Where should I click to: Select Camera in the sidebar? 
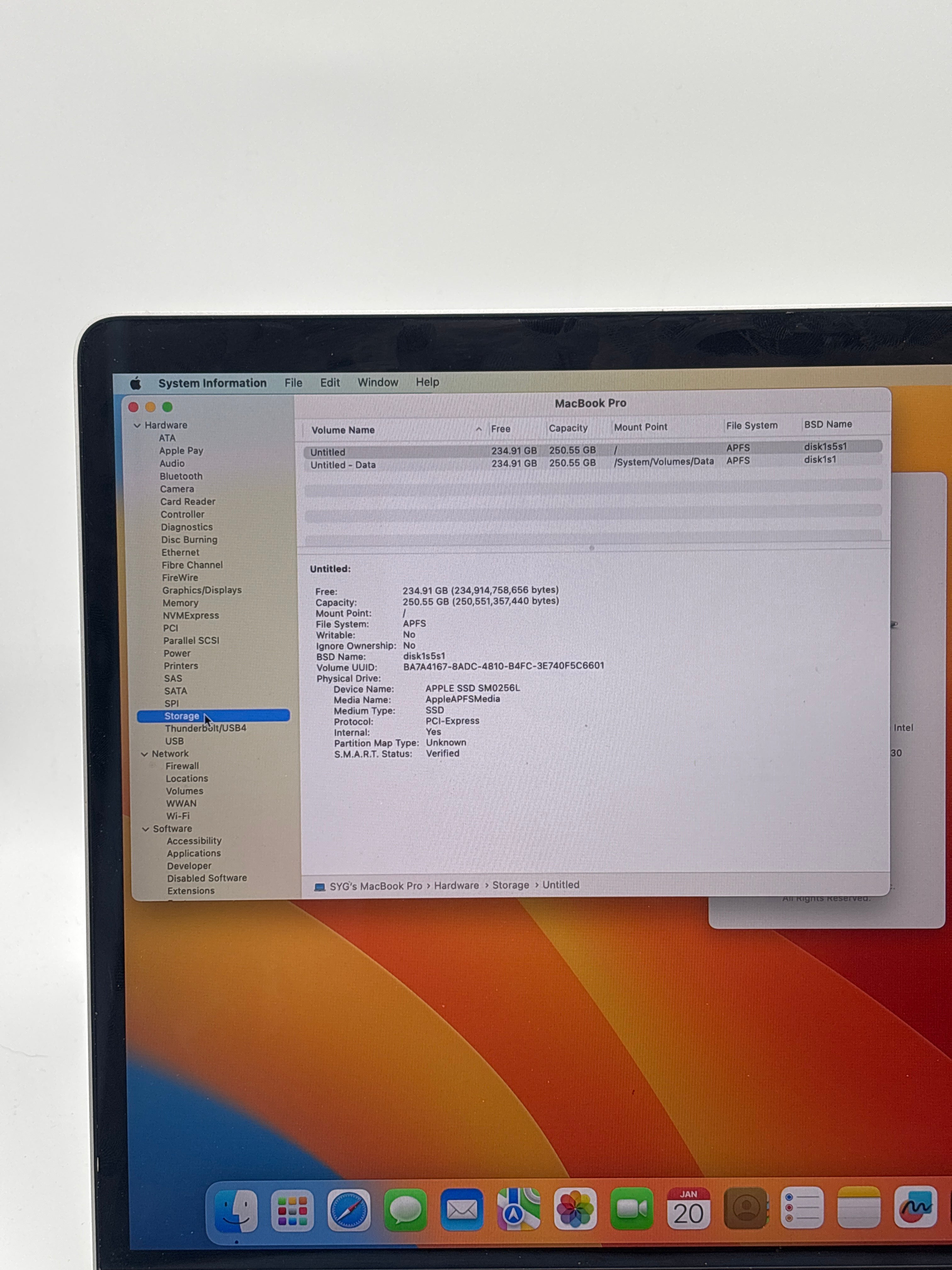point(177,489)
